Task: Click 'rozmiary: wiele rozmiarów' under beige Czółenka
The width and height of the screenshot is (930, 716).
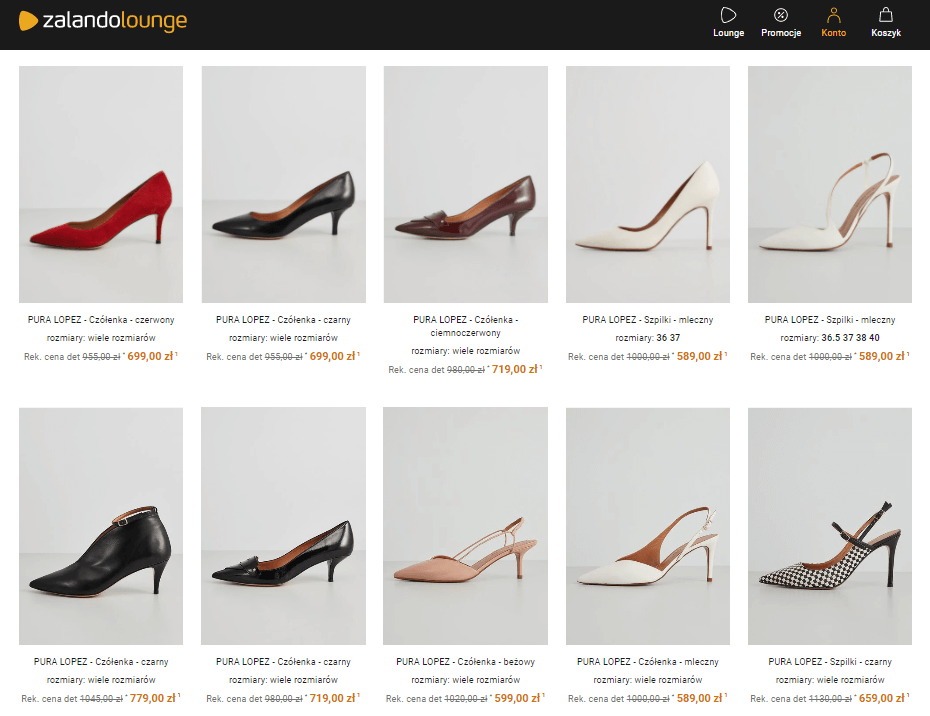Action: click(x=465, y=679)
